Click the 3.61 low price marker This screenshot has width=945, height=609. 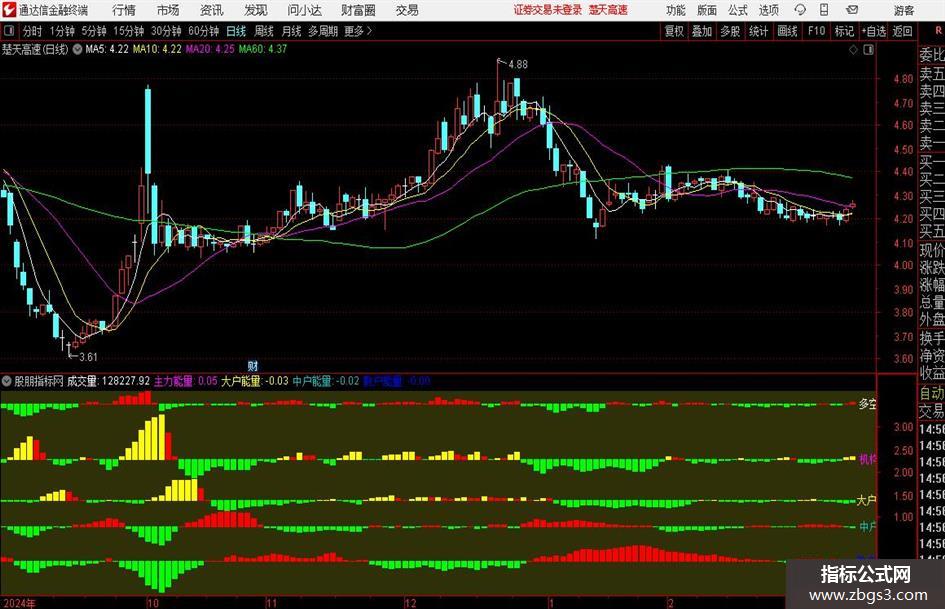(88, 357)
